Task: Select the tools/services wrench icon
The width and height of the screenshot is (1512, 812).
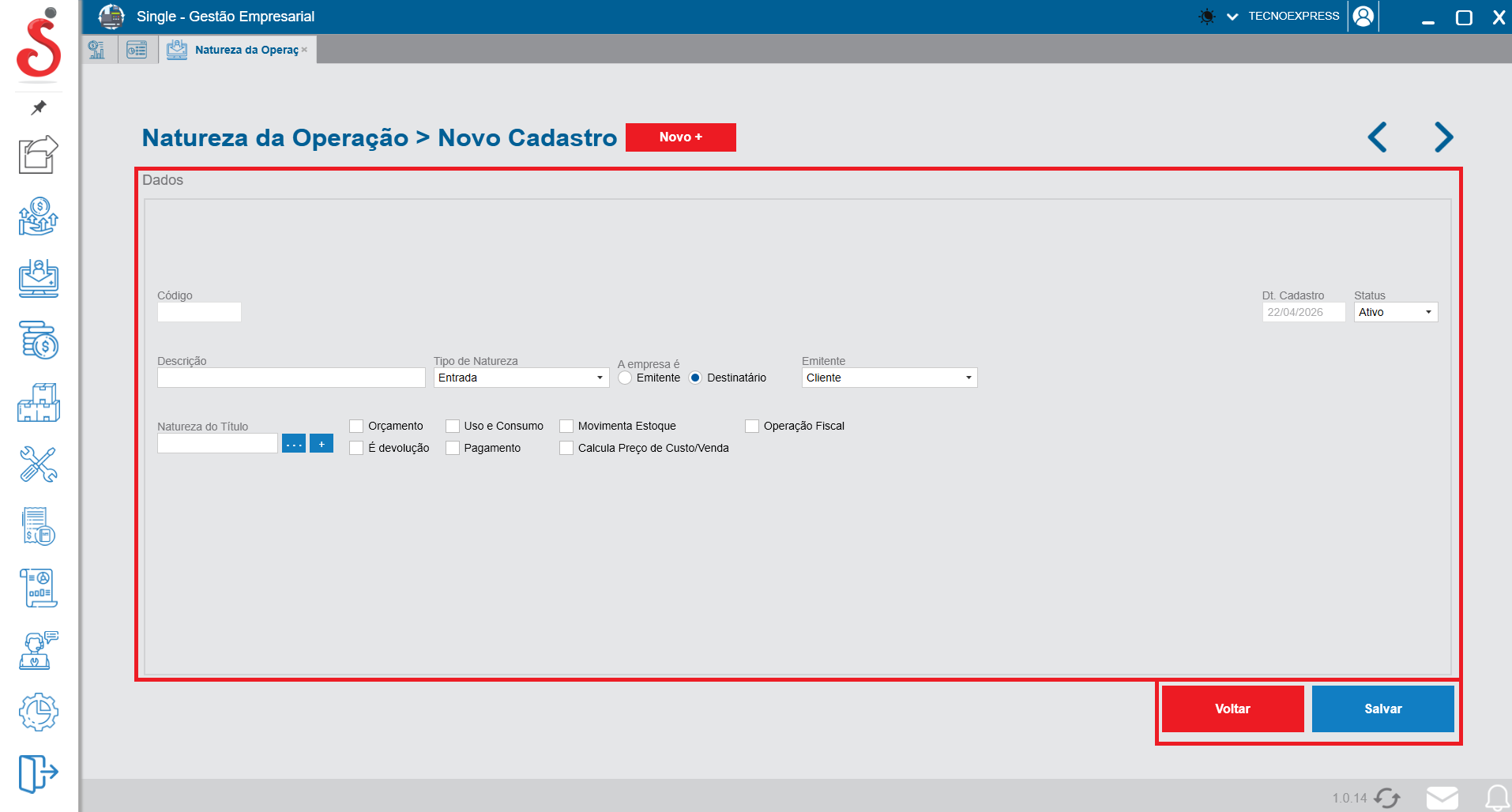Action: (x=37, y=465)
